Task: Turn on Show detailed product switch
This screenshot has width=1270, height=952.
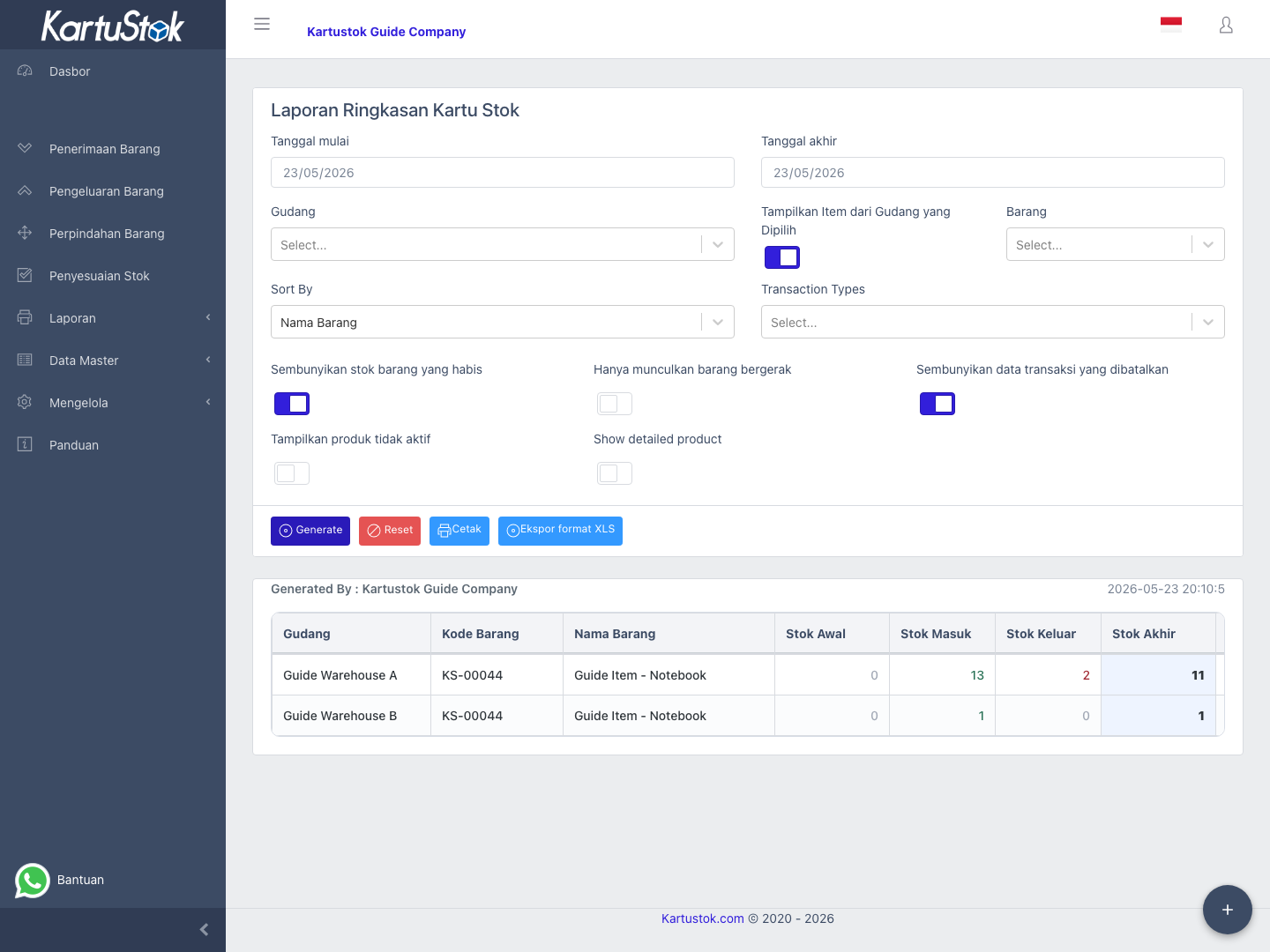Action: click(615, 473)
